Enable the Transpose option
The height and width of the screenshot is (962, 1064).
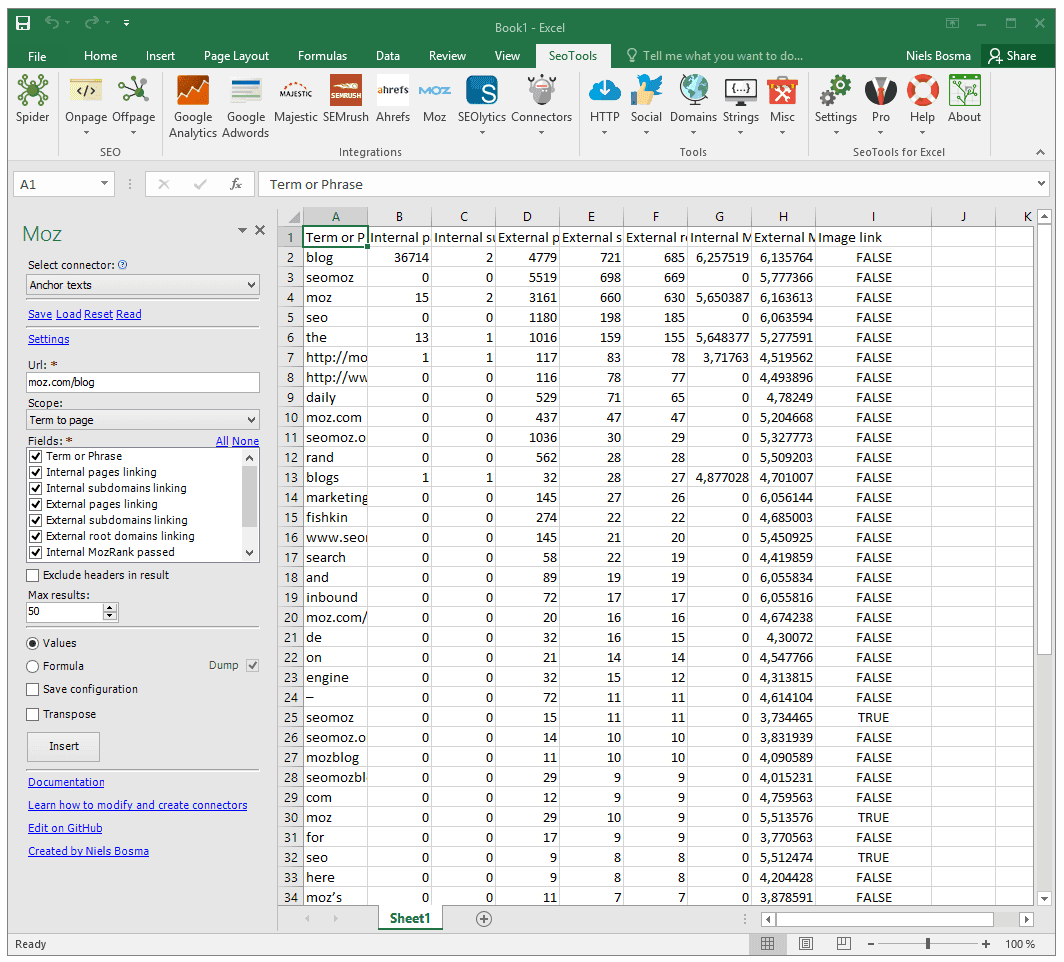coord(34,714)
